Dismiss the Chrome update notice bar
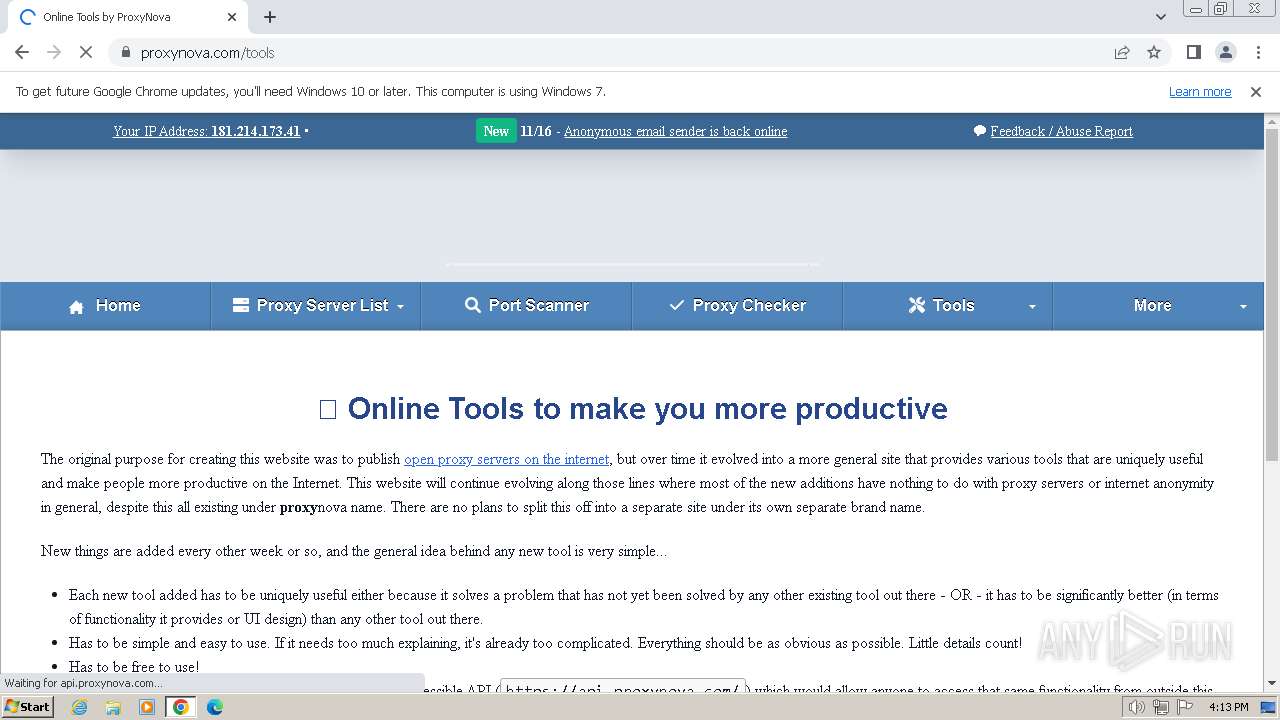This screenshot has height=720, width=1280. point(1256,92)
